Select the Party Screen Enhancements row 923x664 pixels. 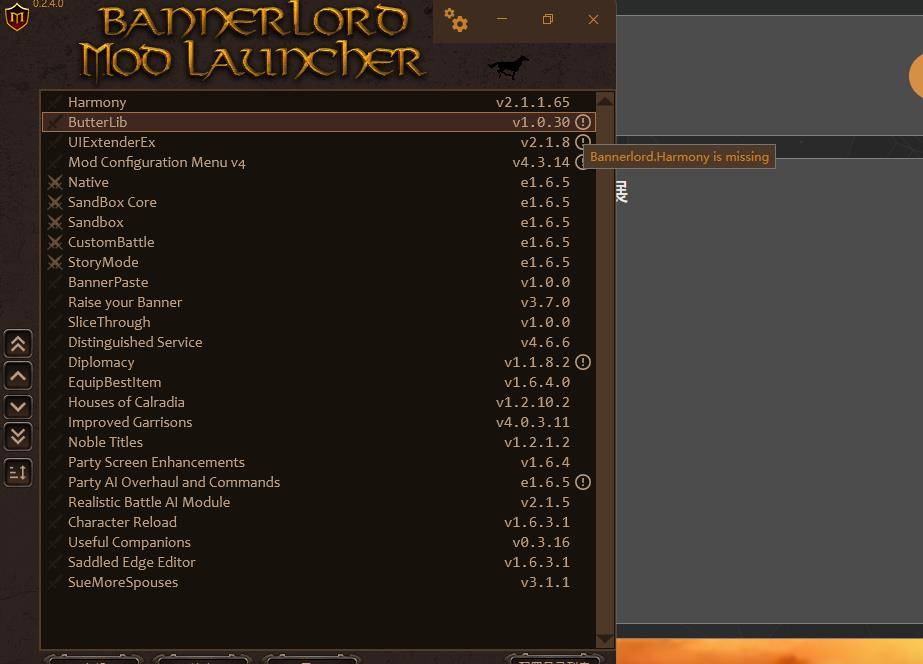318,462
